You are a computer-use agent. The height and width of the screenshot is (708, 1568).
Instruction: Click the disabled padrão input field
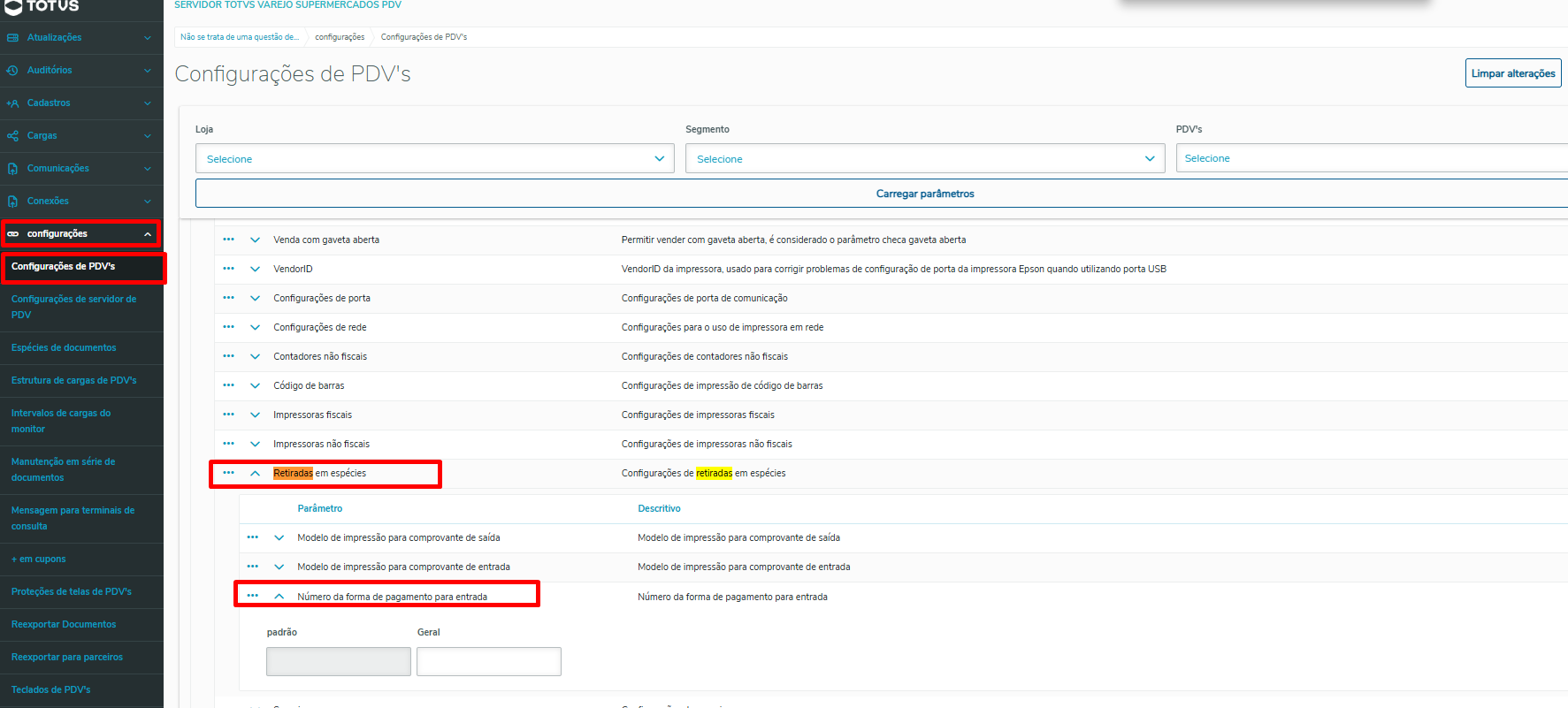point(339,661)
